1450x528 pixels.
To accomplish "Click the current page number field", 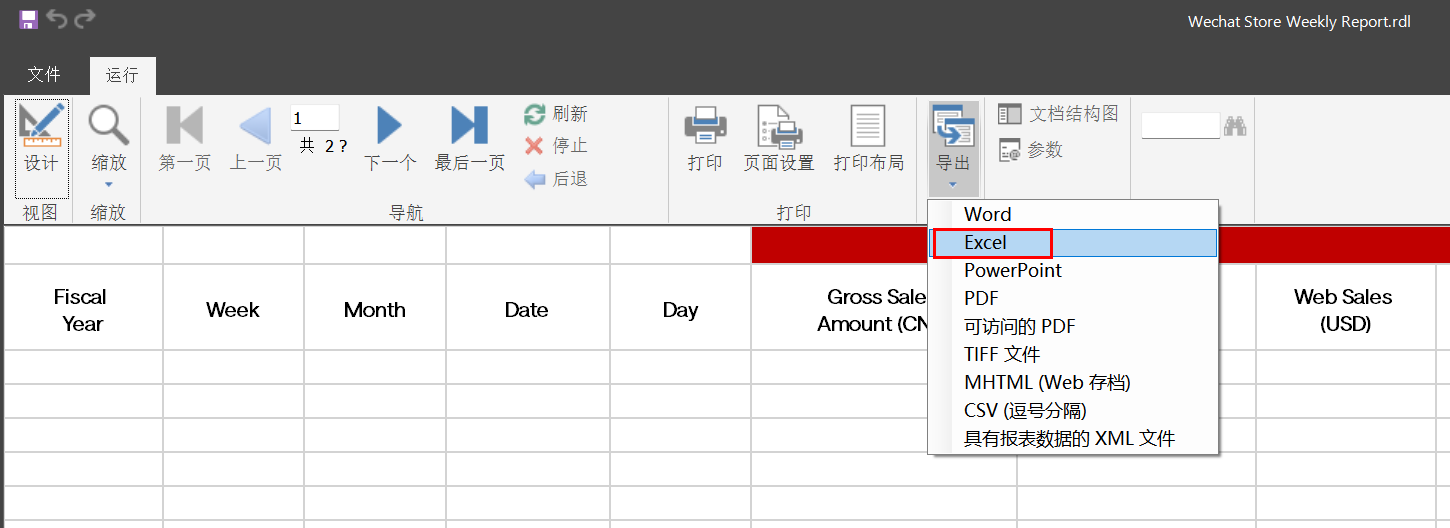I will pos(314,118).
